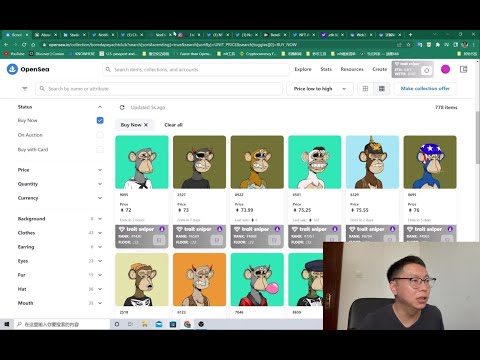Viewport: 480px width, 360px height.
Task: Open the Resources menu
Action: point(352,69)
